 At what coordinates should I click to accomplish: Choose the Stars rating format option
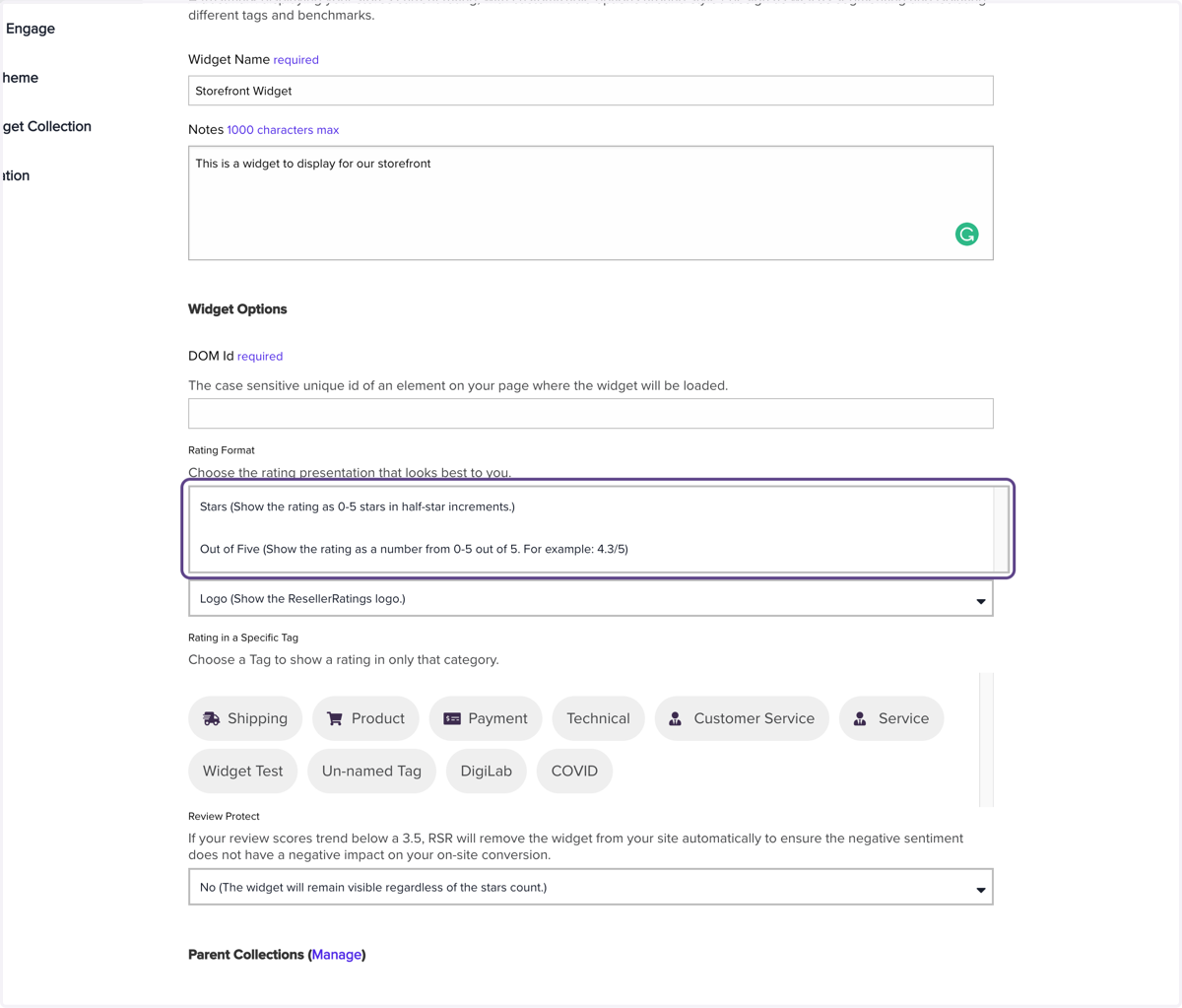point(591,506)
